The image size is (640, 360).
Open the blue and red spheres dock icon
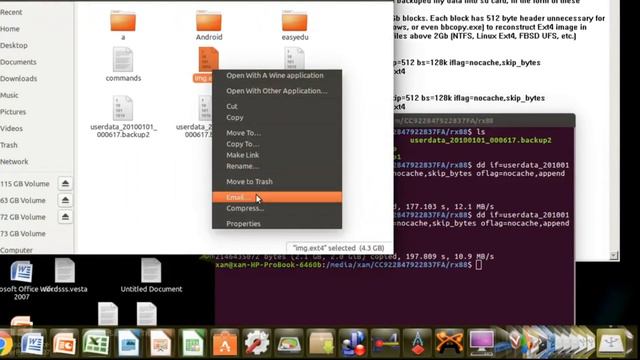click(353, 344)
